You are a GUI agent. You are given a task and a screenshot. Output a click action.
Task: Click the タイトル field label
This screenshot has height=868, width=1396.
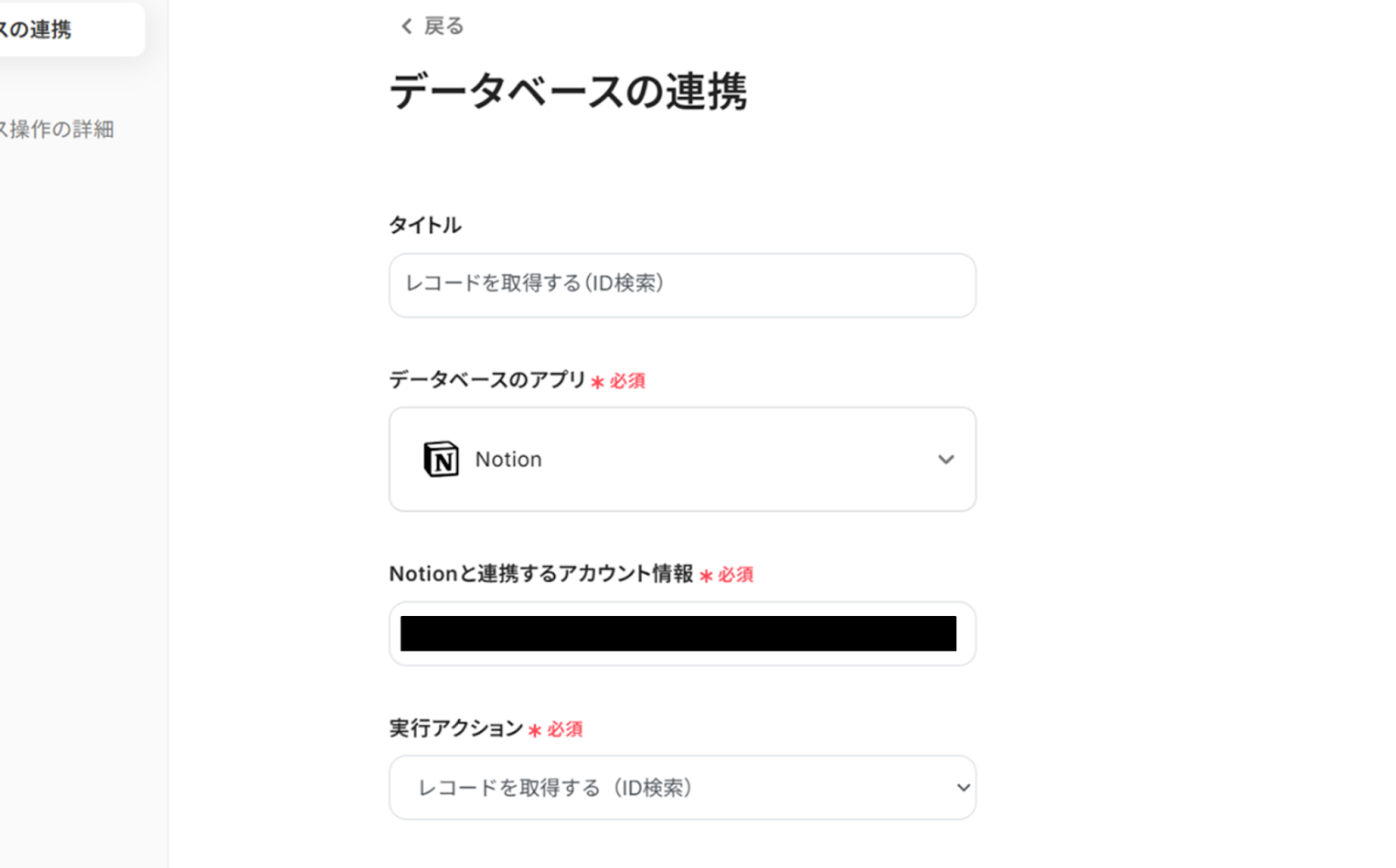coord(425,225)
